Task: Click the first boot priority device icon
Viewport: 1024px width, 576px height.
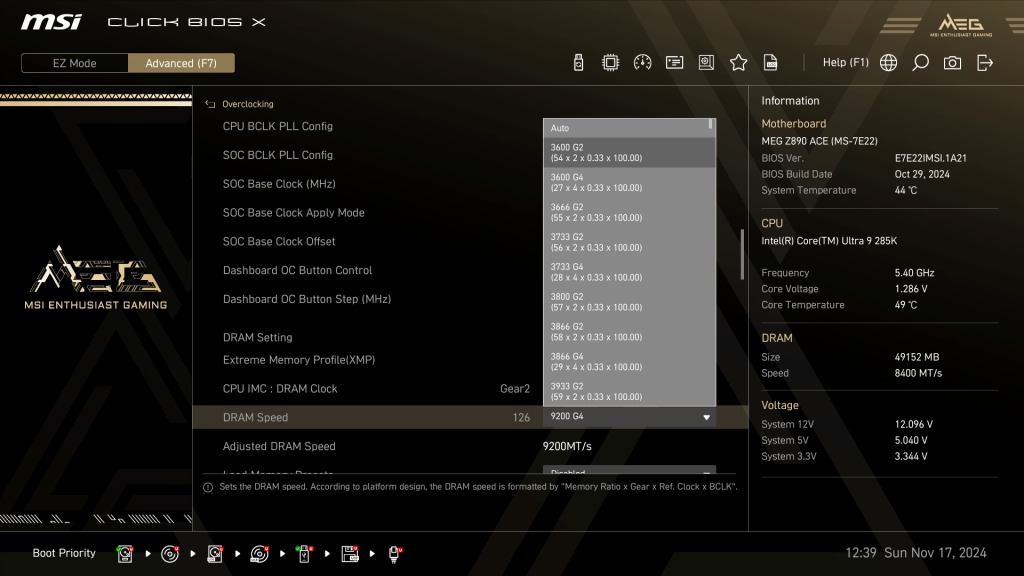Action: 125,554
